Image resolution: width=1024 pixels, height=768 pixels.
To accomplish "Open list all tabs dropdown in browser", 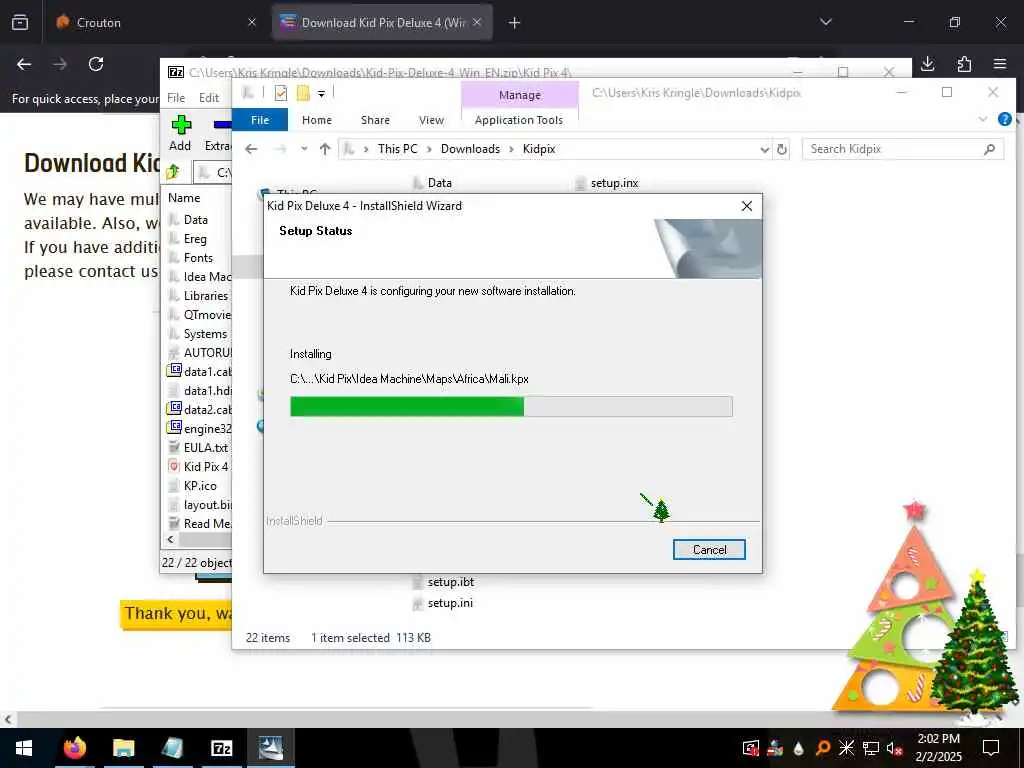I will point(825,22).
